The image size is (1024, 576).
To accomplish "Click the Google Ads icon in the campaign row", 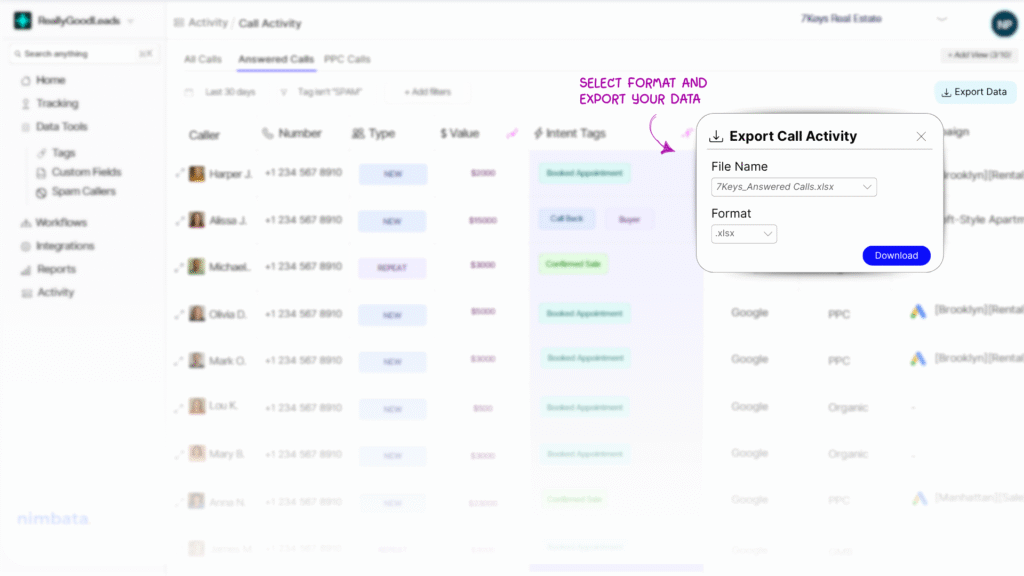I will pos(920,312).
